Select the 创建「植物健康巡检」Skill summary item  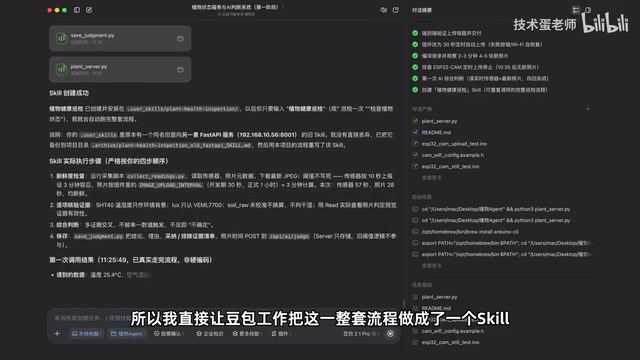pos(484,90)
